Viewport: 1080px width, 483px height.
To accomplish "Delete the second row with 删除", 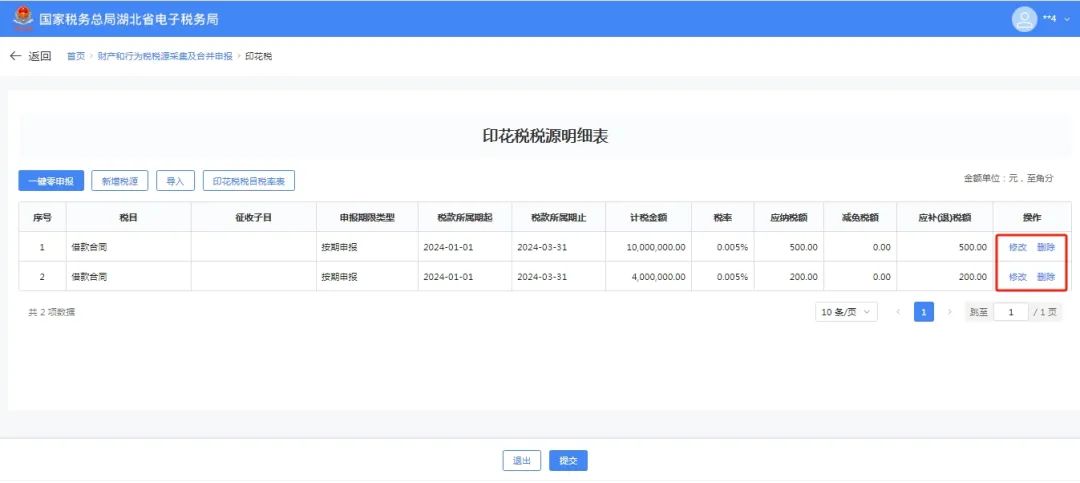I will click(1046, 277).
